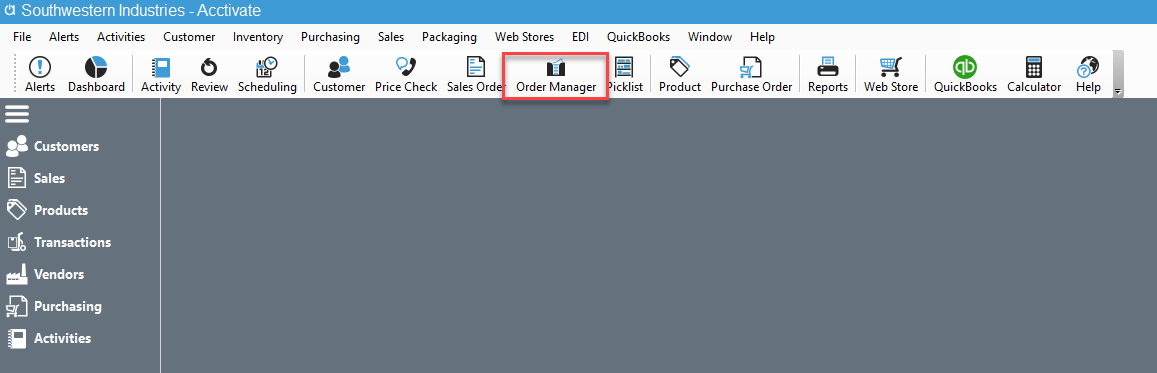Image resolution: width=1157 pixels, height=373 pixels.
Task: Open the Reports printer icon
Action: [827, 74]
